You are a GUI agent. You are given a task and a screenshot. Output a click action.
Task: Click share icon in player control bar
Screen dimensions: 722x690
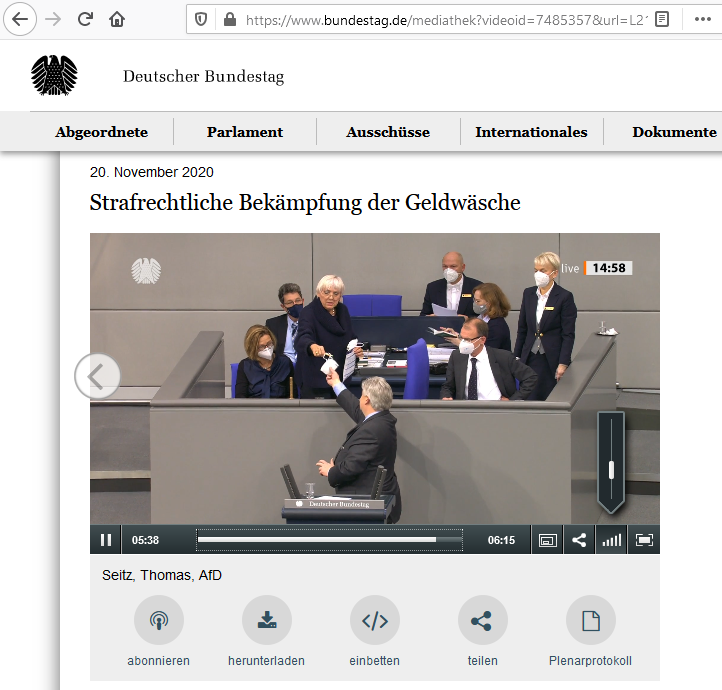click(x=579, y=540)
